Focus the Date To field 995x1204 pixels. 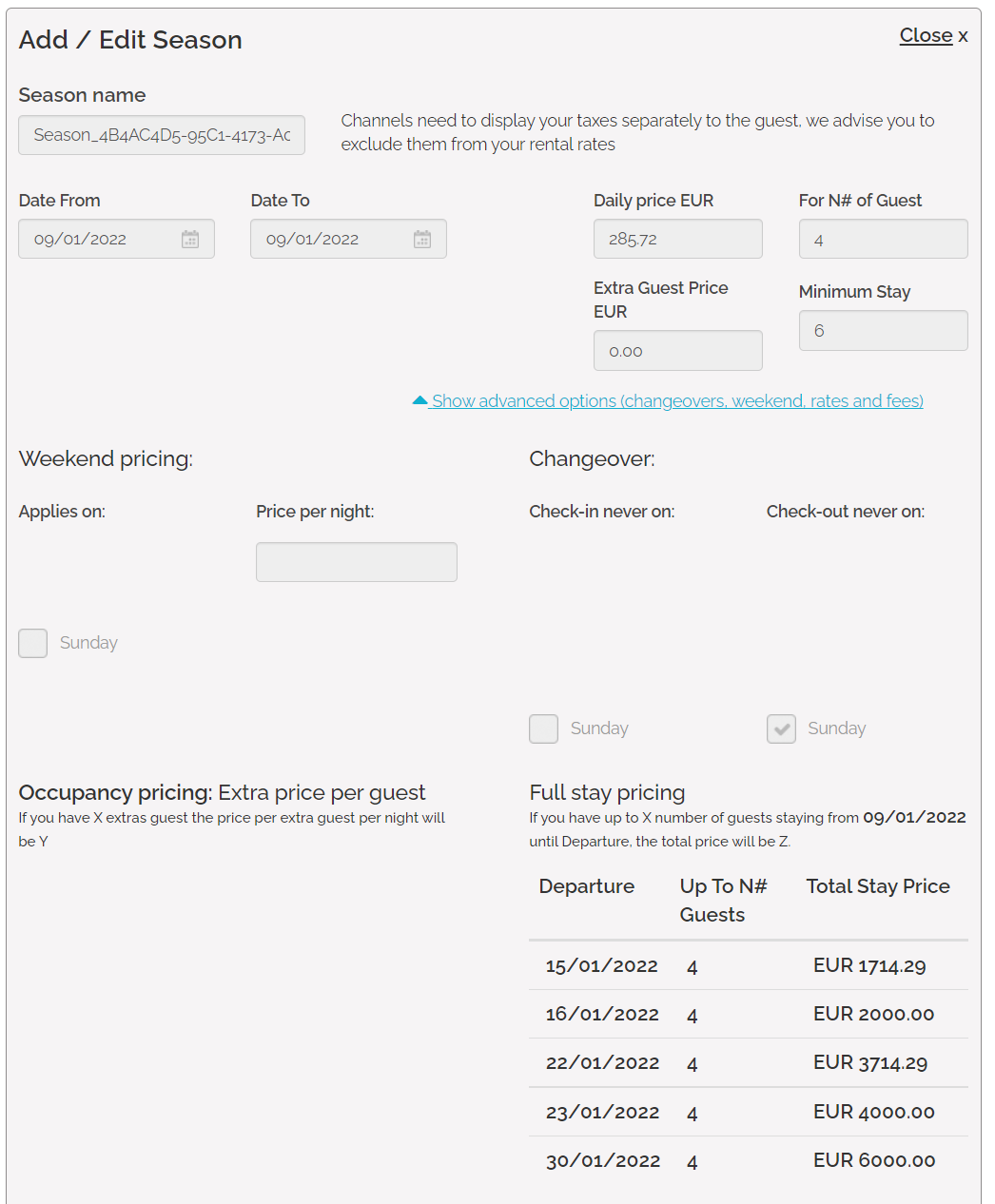click(x=333, y=240)
